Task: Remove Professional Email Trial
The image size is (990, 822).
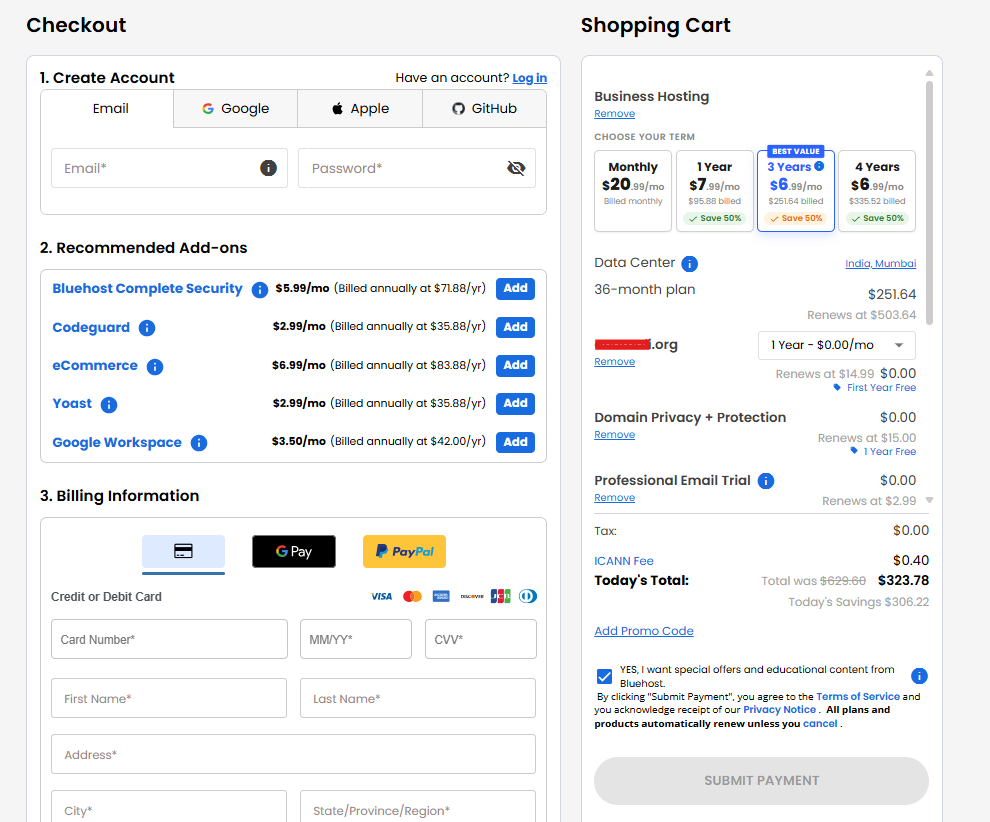Action: [x=614, y=497]
